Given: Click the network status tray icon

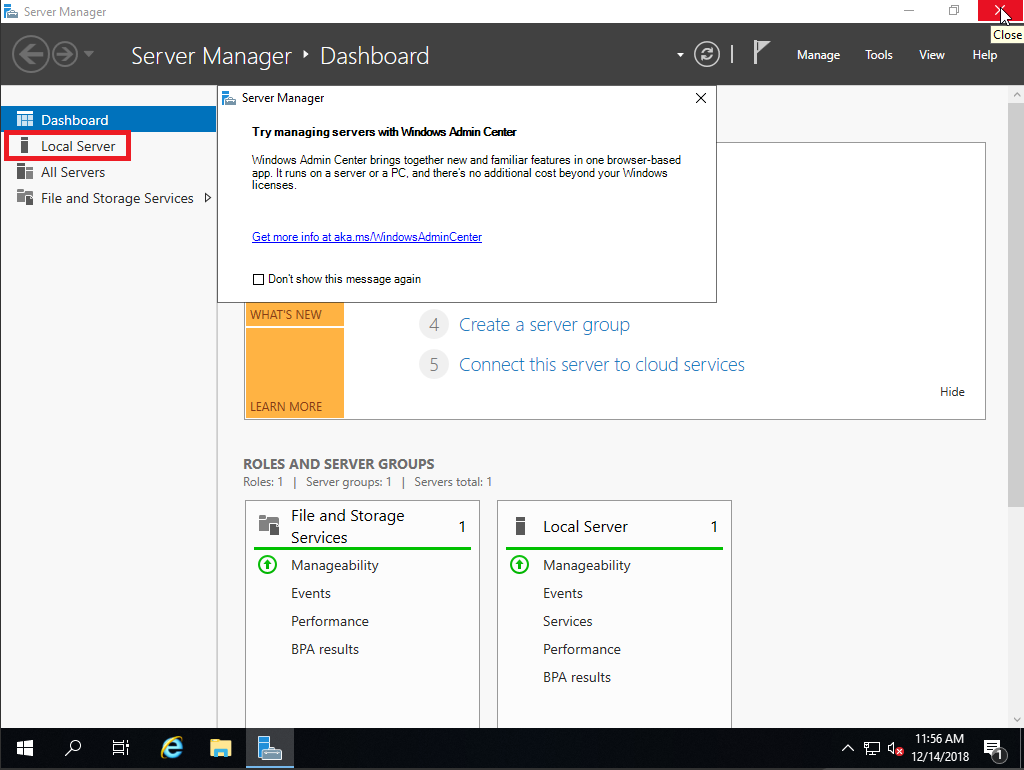Looking at the screenshot, I should pyautogui.click(x=872, y=748).
